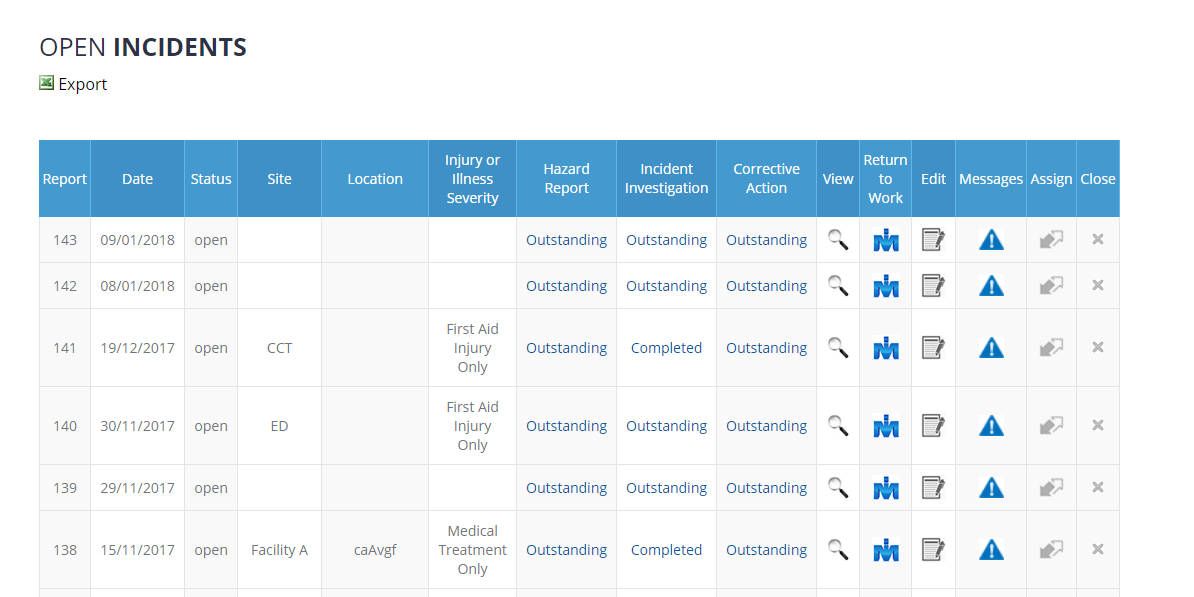The image size is (1194, 597).
Task: View report 138 via its magnifier icon
Action: coord(837,549)
